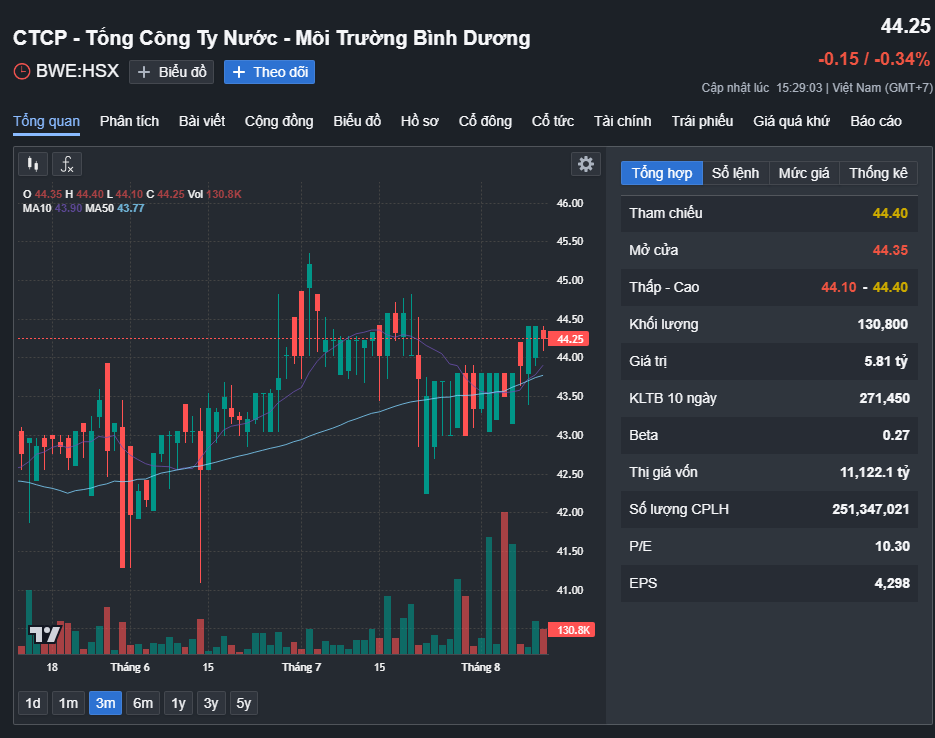Open the Tài chính tab
935x738 pixels.
(622, 122)
